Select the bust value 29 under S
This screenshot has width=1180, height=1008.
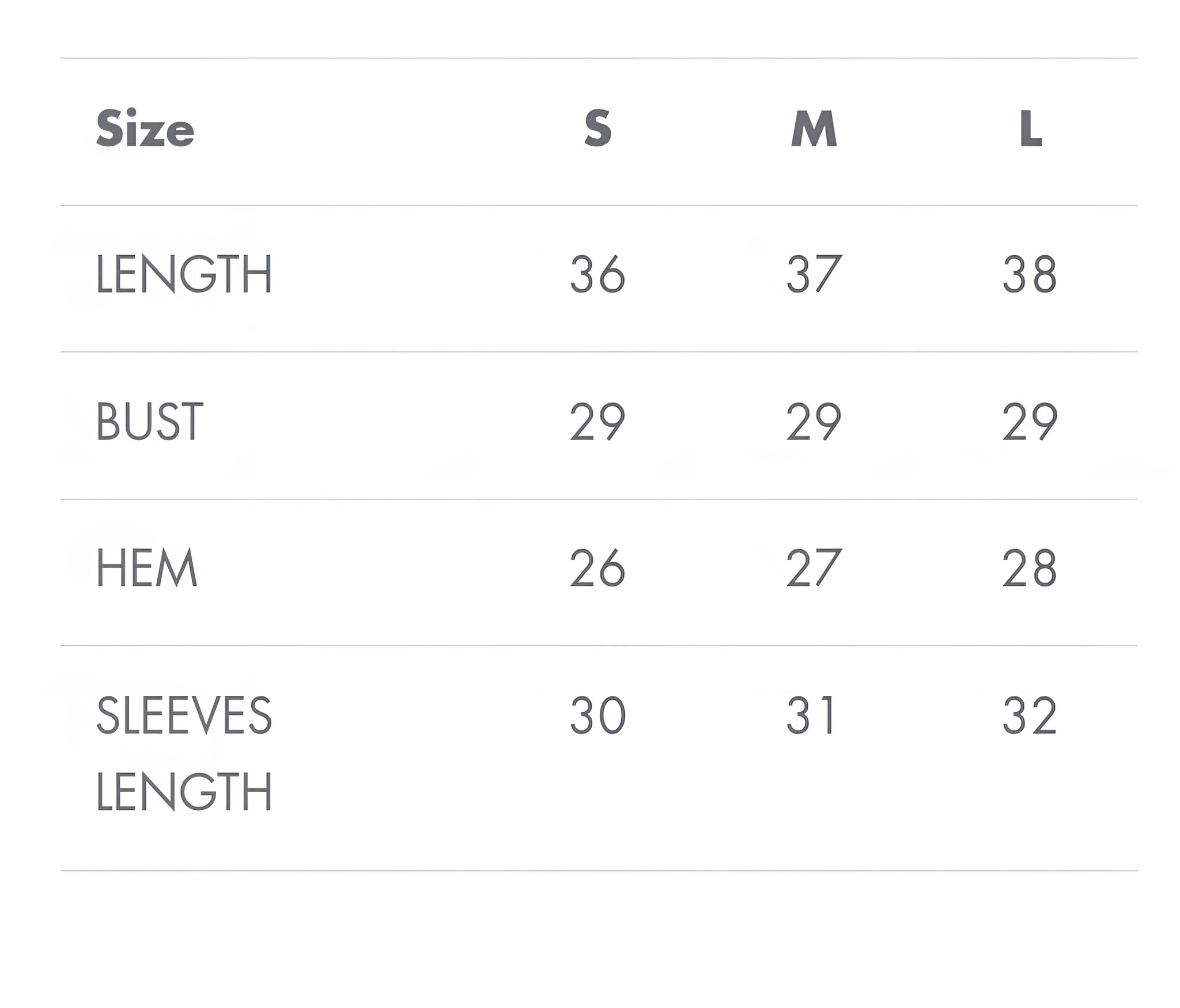pyautogui.click(x=597, y=422)
